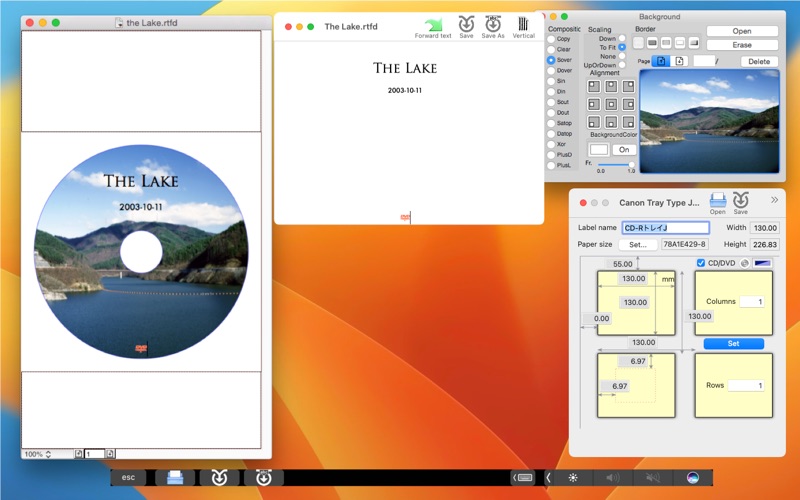
Task: Click the Label name input field
Action: coord(665,228)
